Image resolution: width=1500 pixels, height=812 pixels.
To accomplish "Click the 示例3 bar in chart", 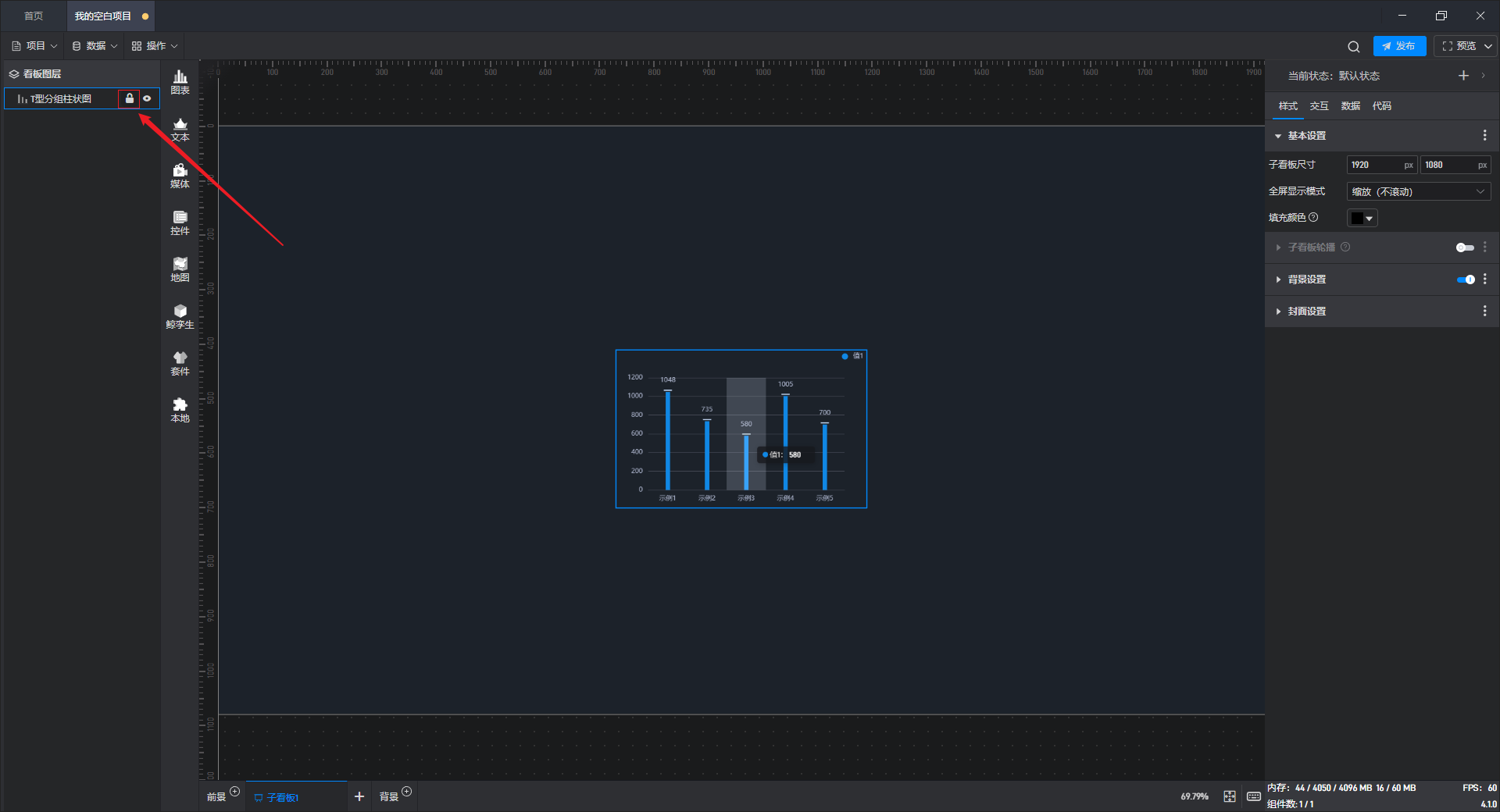I will [x=746, y=461].
